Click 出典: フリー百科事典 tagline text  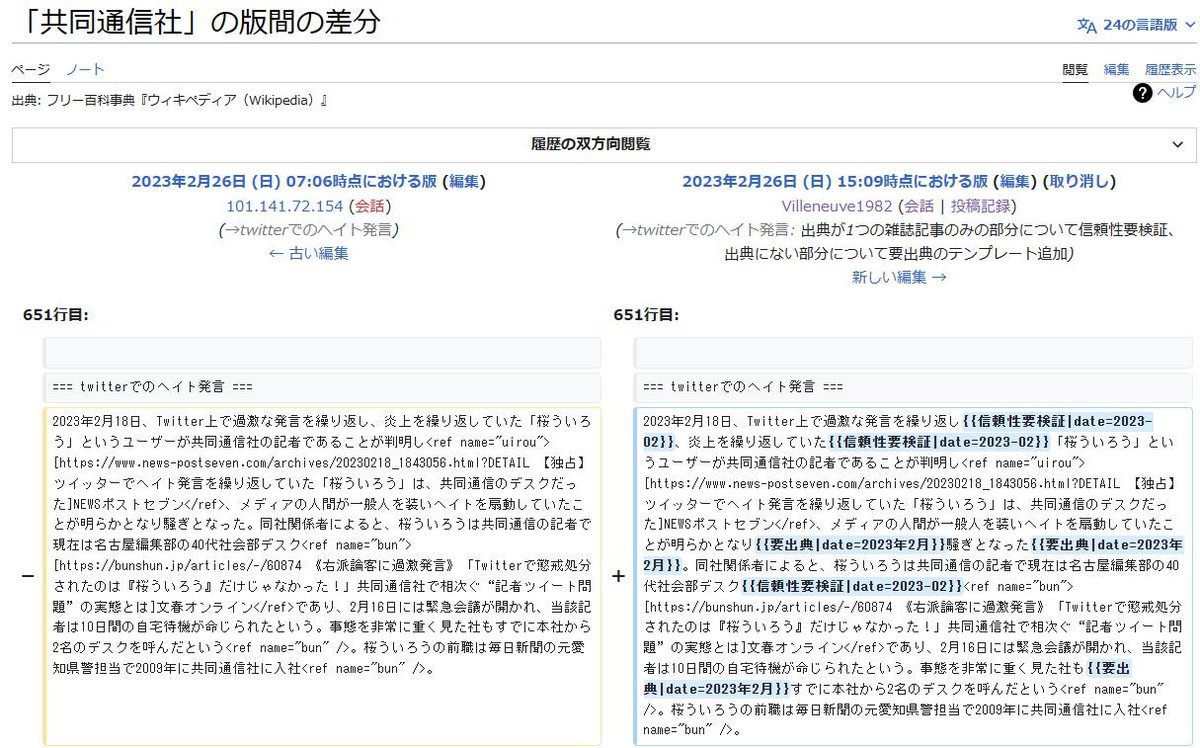(x=170, y=101)
